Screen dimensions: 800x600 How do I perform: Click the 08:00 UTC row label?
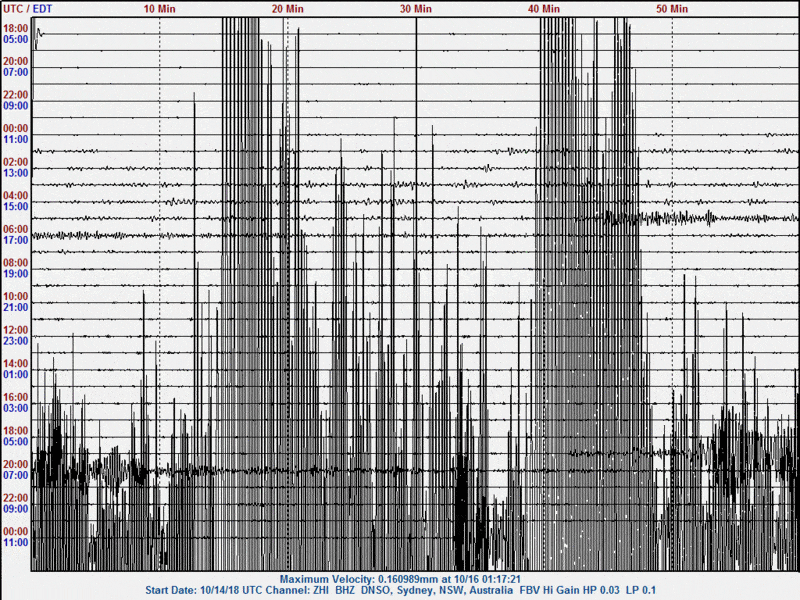[15, 263]
